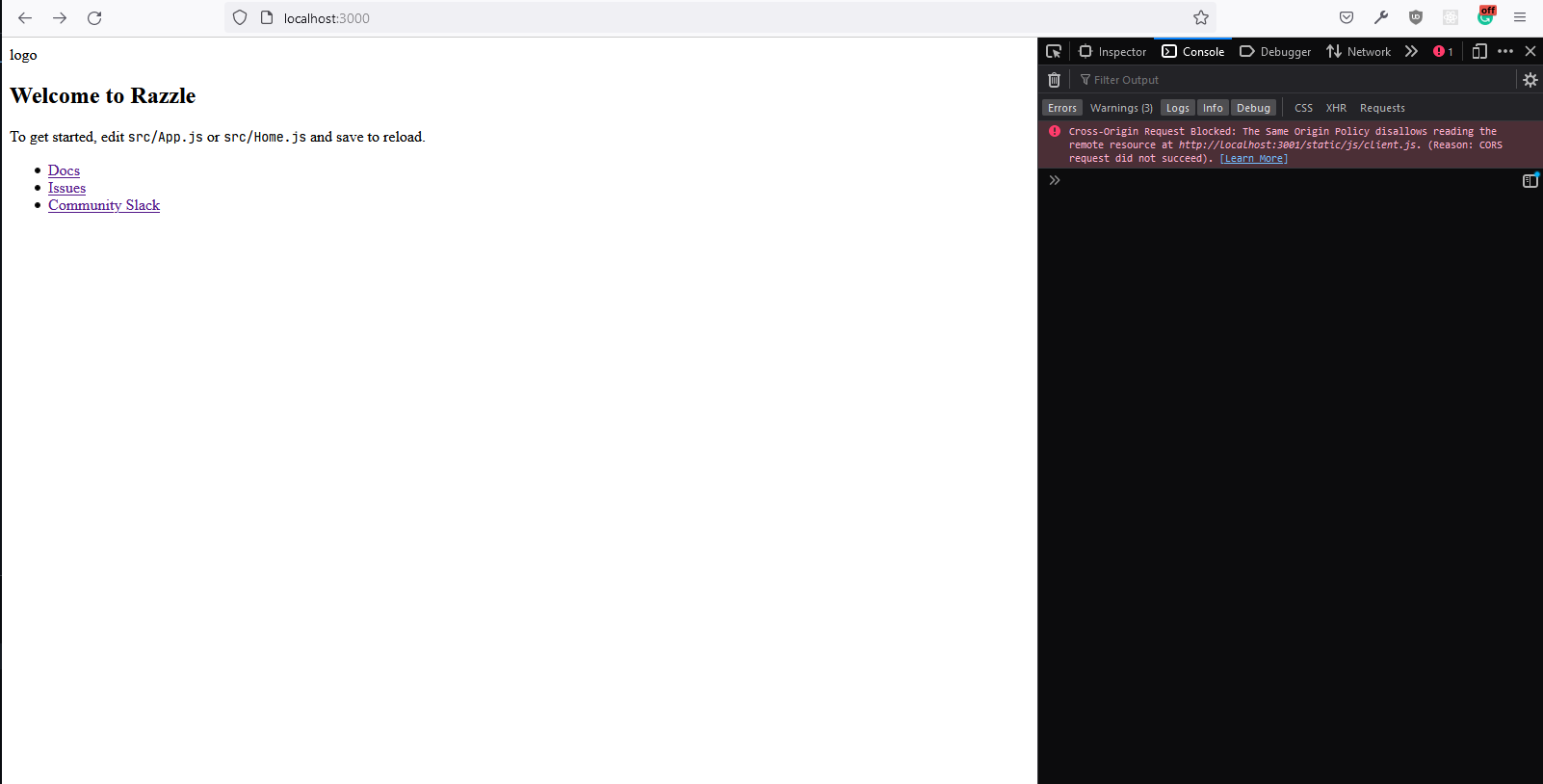
Task: Go back to the previous page
Action: [x=25, y=17]
